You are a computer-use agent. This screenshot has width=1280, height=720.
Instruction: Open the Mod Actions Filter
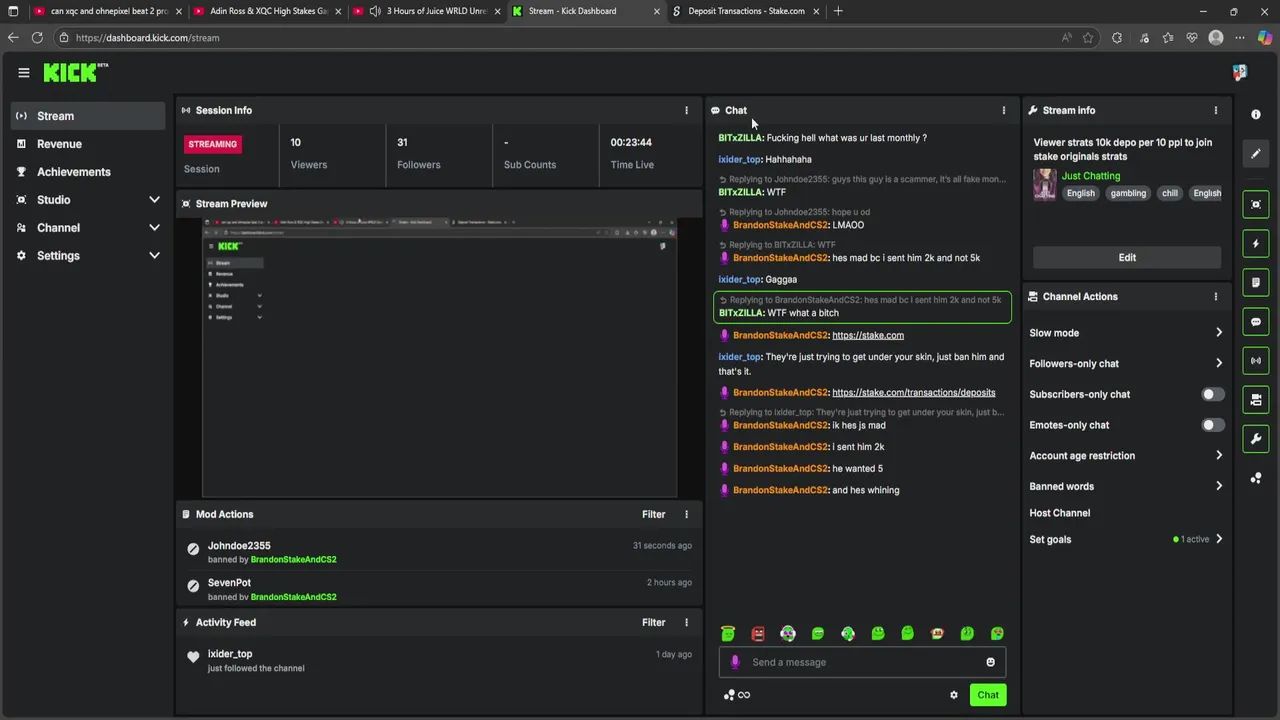tap(653, 514)
